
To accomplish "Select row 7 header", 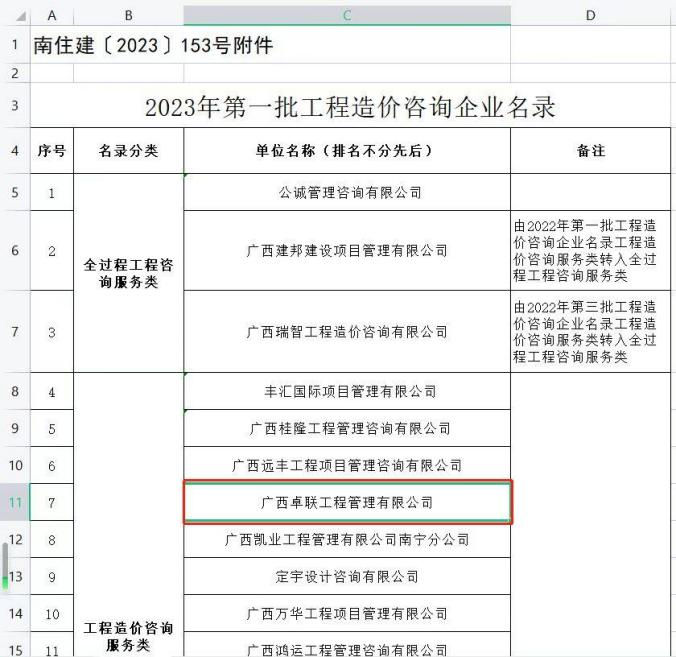I will click(x=15, y=332).
